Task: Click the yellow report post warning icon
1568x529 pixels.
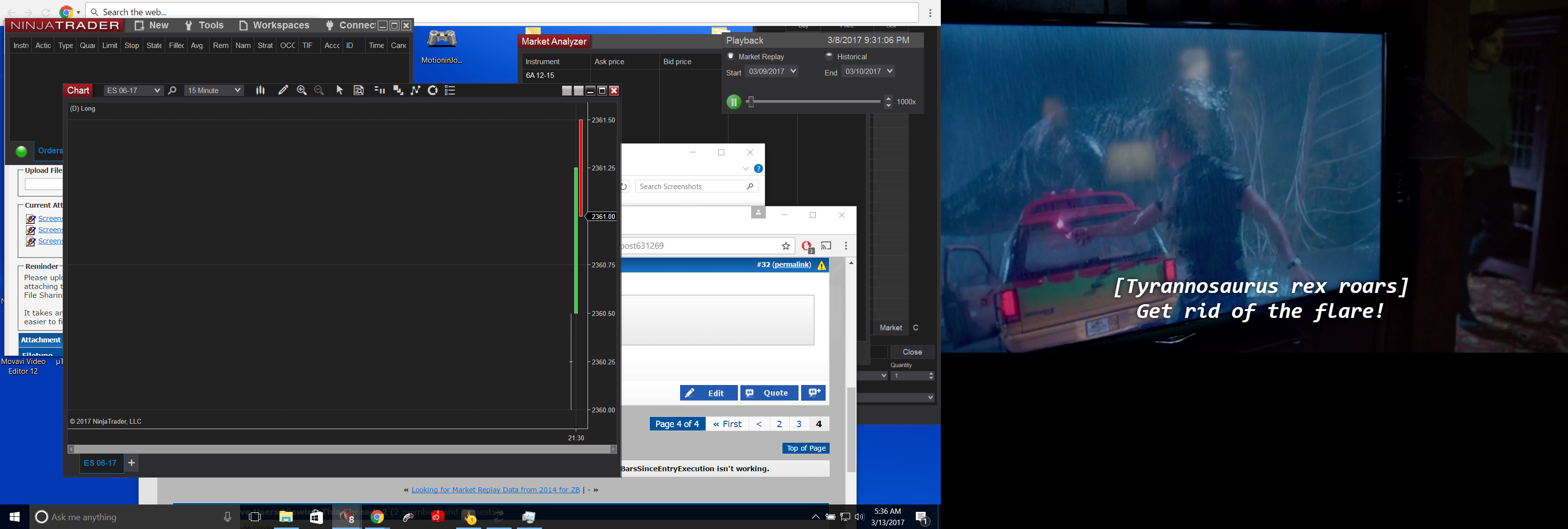Action: coord(822,265)
